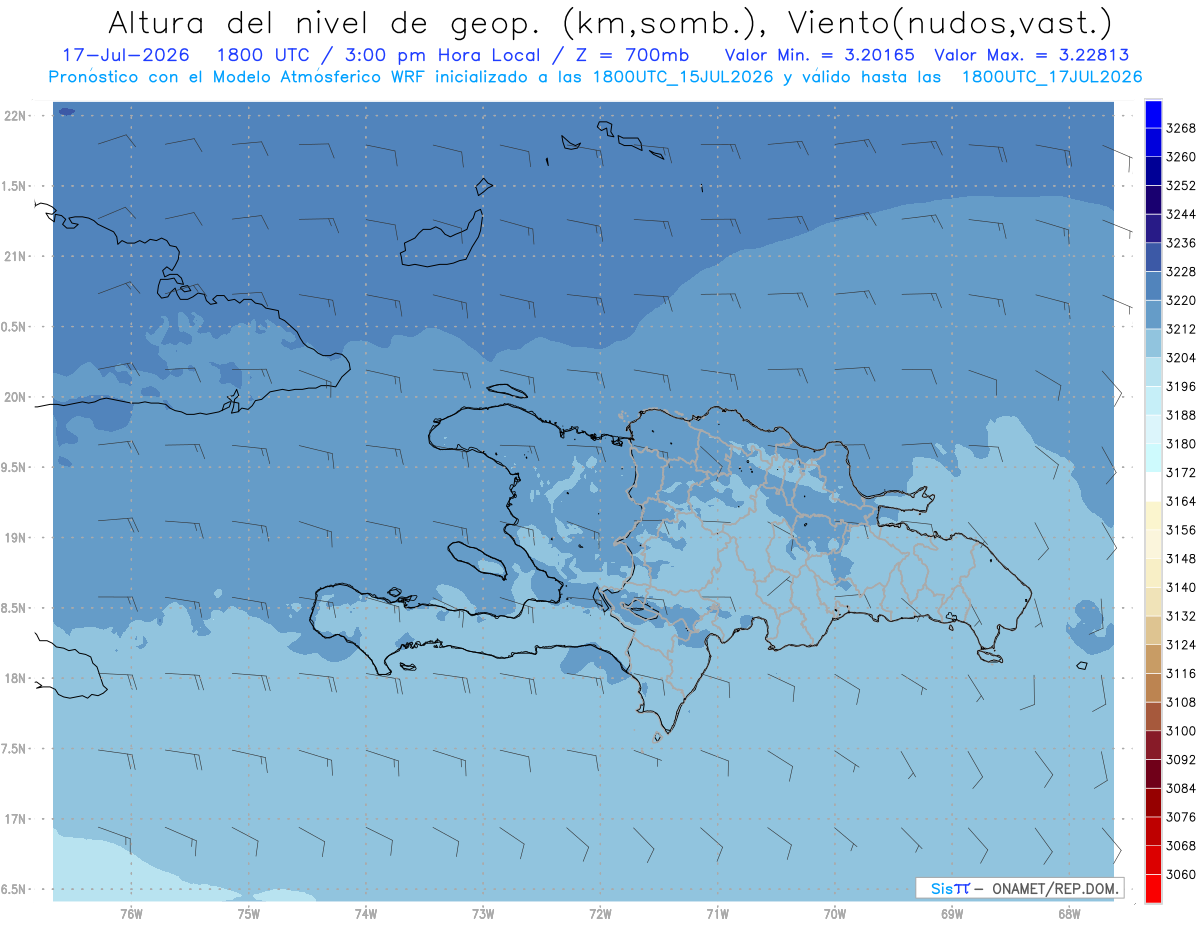The image size is (1200, 927).
Task: Click the colorbar label 3148
Action: 1181,559
